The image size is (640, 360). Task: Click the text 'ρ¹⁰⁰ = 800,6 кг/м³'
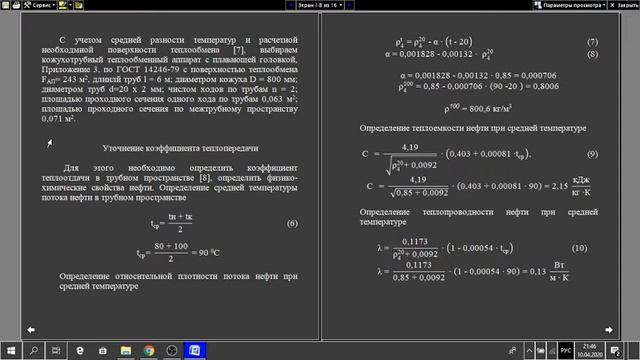tap(478, 108)
